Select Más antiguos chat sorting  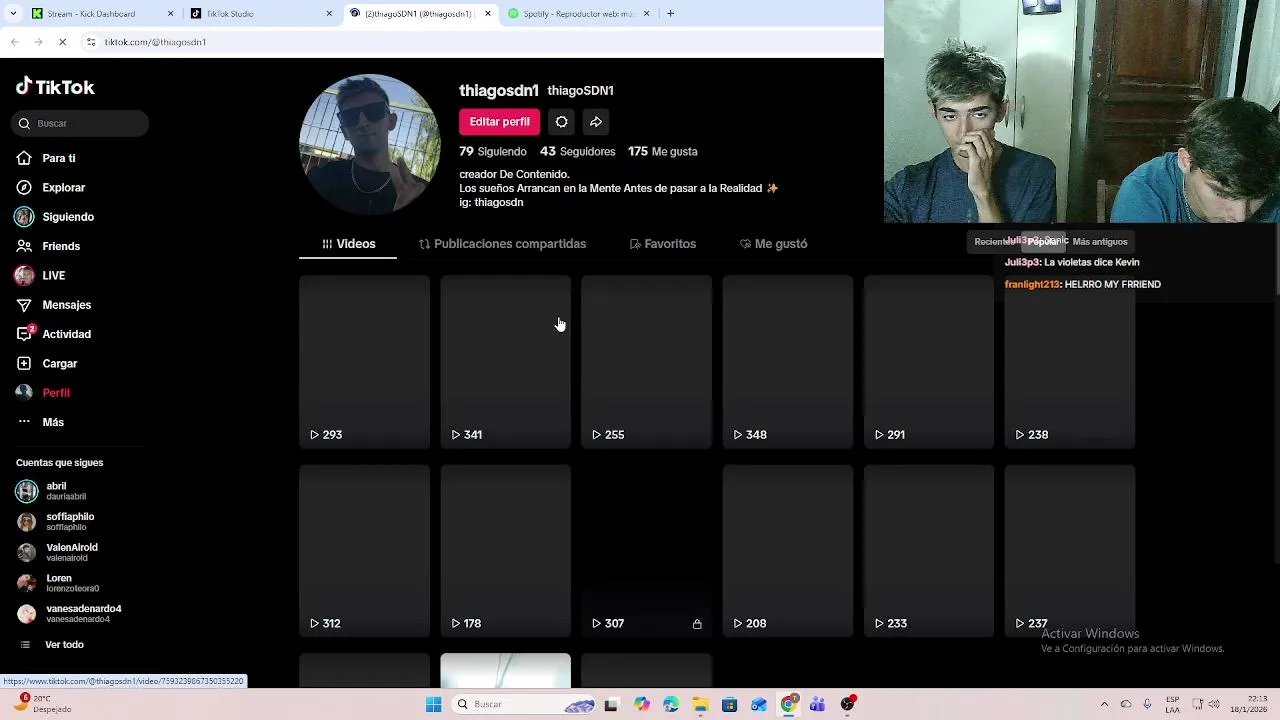1100,242
